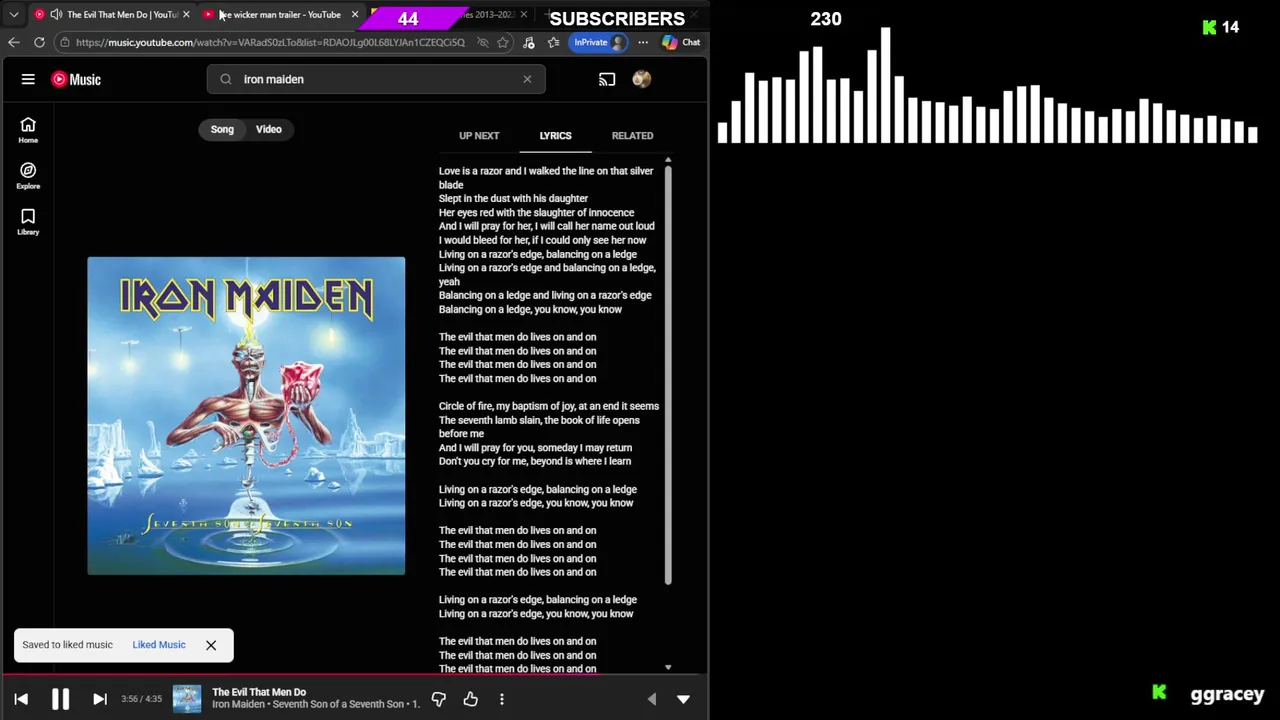Dismiss the 'Saved to liked music' notification
The image size is (1280, 720).
[x=211, y=645]
